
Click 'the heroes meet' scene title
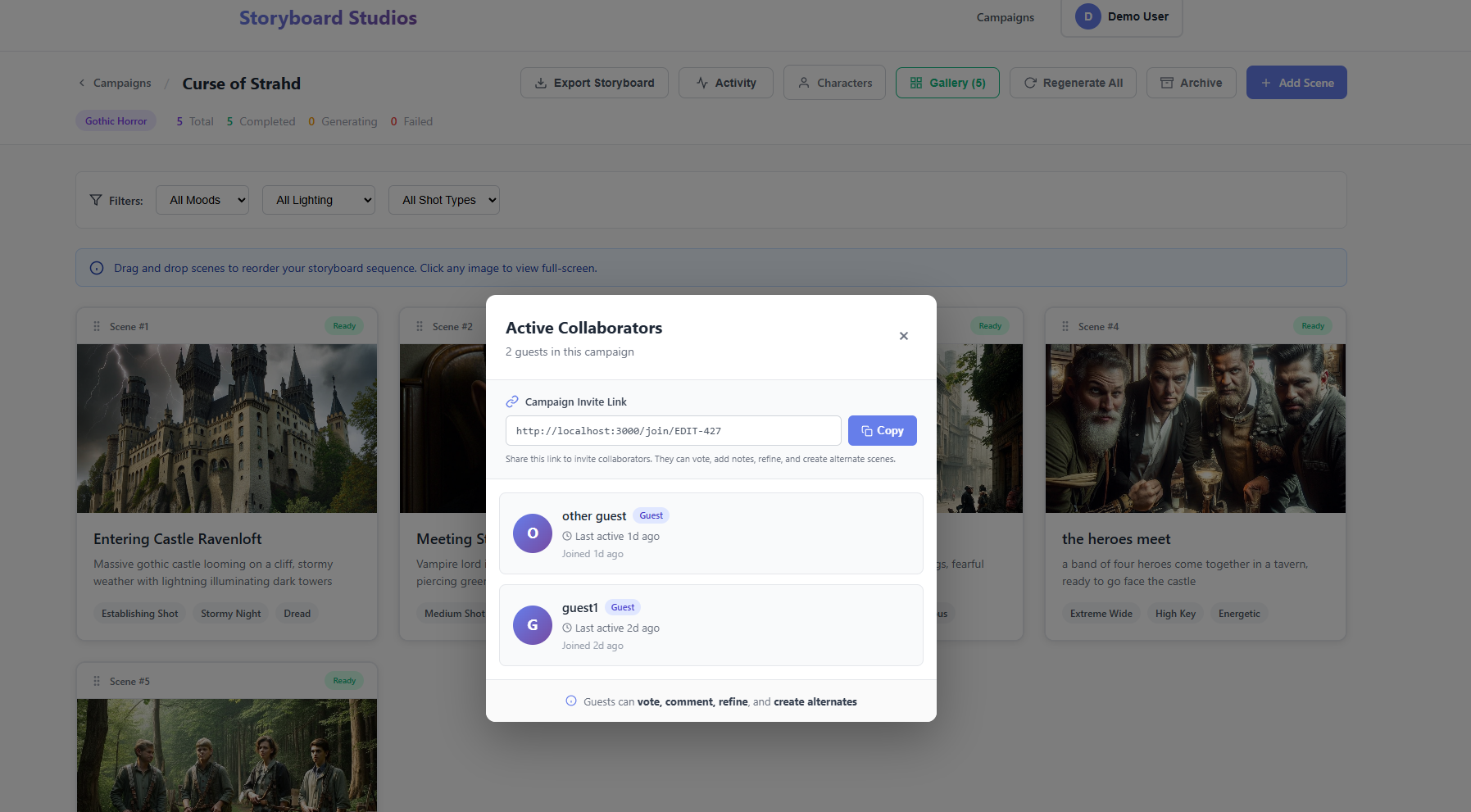pyautogui.click(x=1116, y=539)
